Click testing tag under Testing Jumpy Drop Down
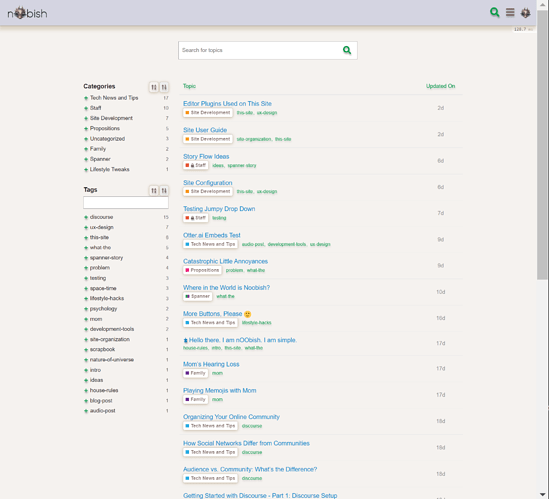The width and height of the screenshot is (549, 499). 219,218
